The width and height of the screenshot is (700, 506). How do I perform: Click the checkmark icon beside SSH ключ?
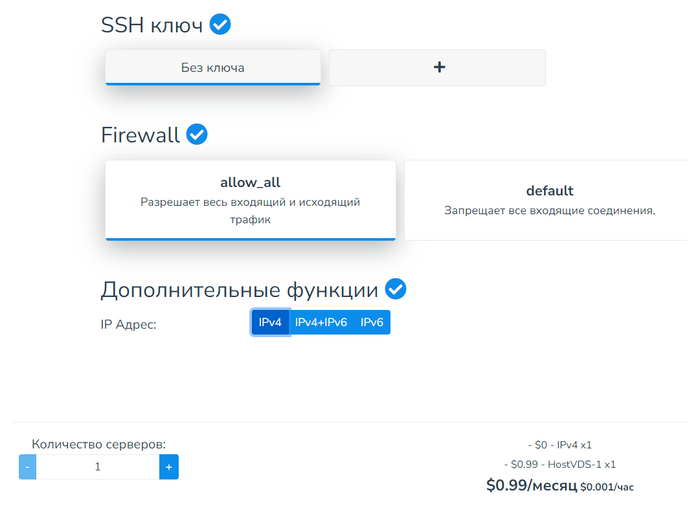(x=220, y=25)
